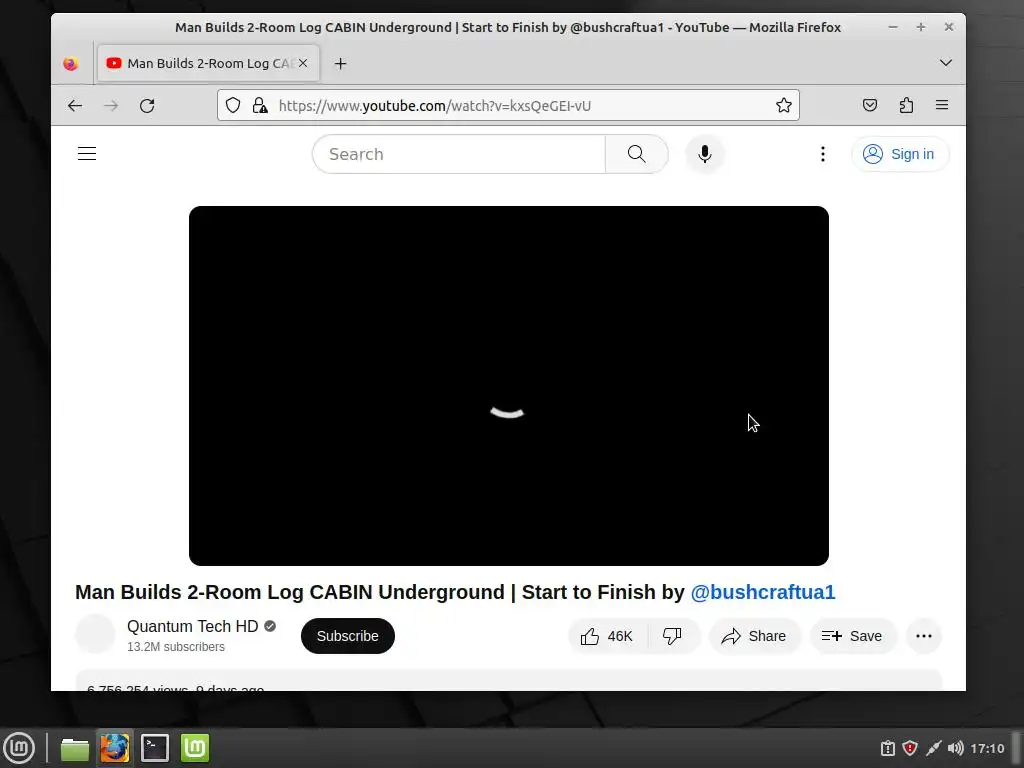Focus the YouTube Search field
This screenshot has height=768, width=1024.
coord(459,154)
